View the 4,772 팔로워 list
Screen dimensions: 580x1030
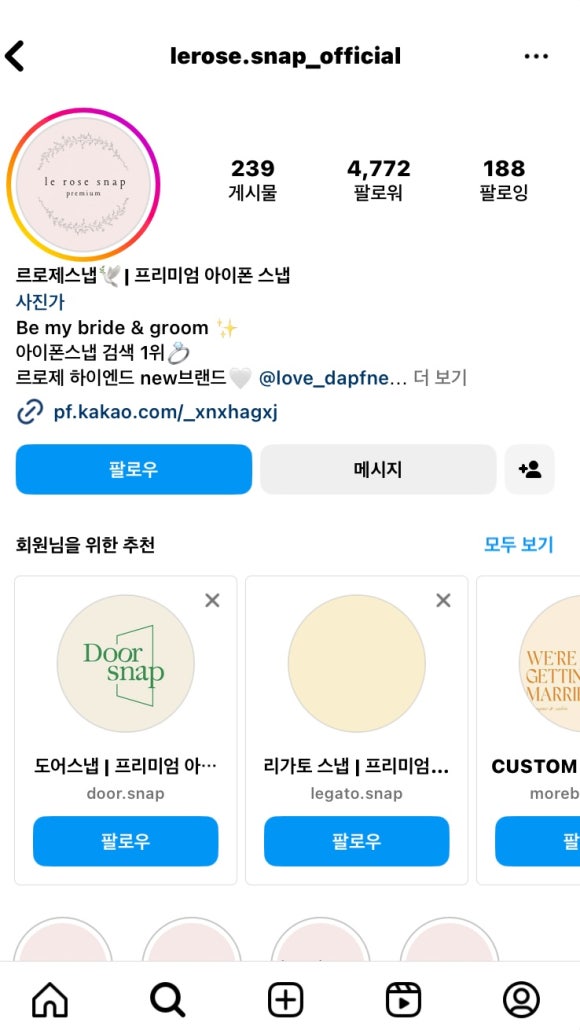[x=378, y=179]
